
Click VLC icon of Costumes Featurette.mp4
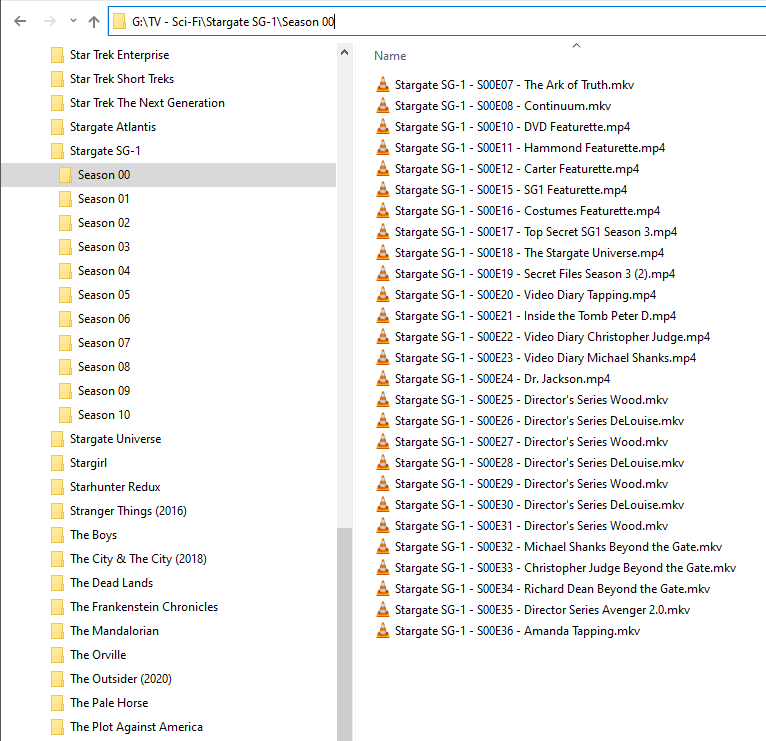click(x=383, y=211)
